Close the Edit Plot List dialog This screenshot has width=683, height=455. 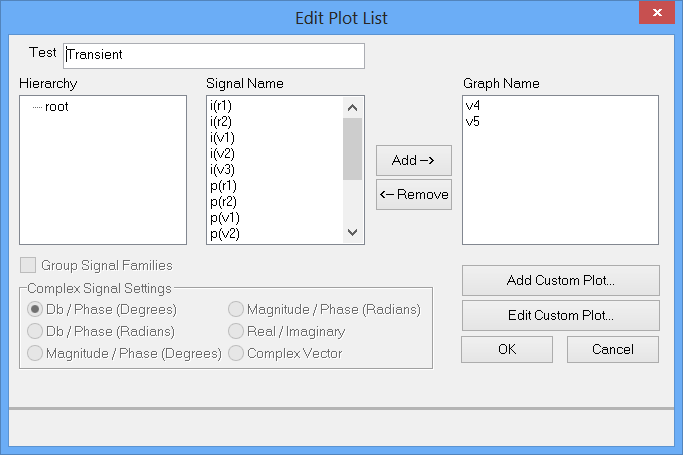[x=657, y=16]
